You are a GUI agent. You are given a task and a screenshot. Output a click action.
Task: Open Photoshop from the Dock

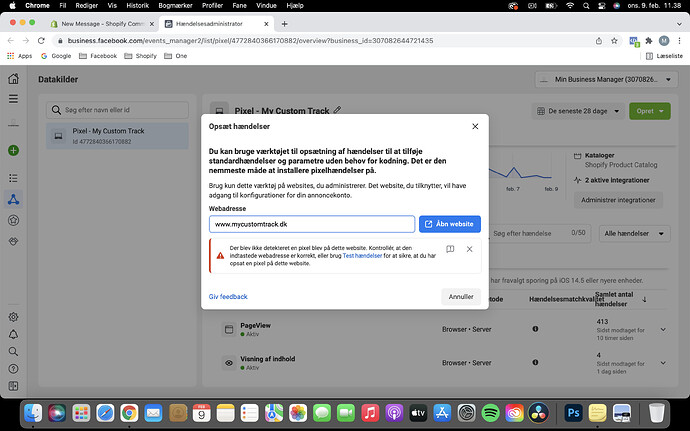[573, 413]
